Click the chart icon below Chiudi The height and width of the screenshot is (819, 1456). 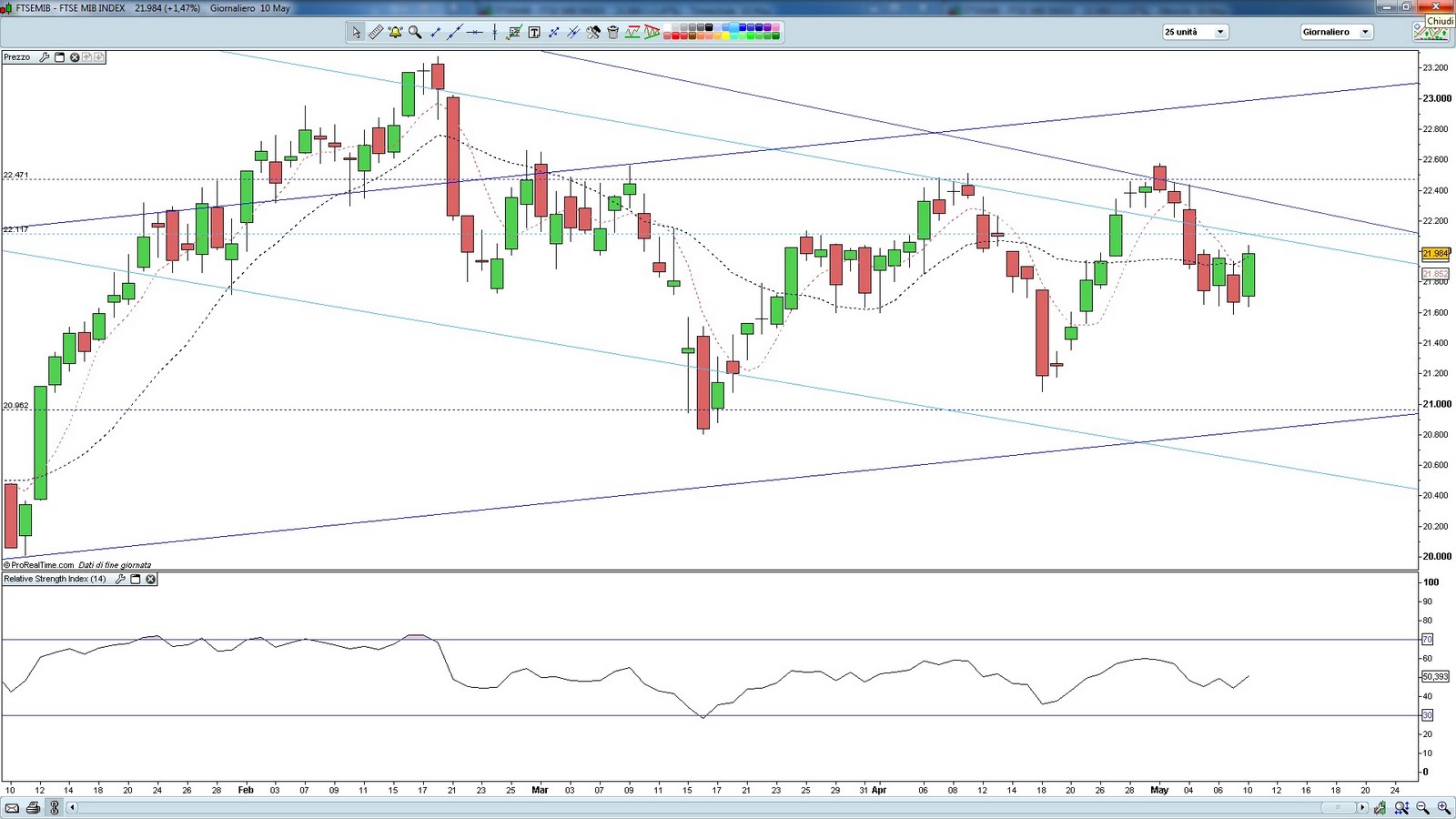tap(1431, 33)
